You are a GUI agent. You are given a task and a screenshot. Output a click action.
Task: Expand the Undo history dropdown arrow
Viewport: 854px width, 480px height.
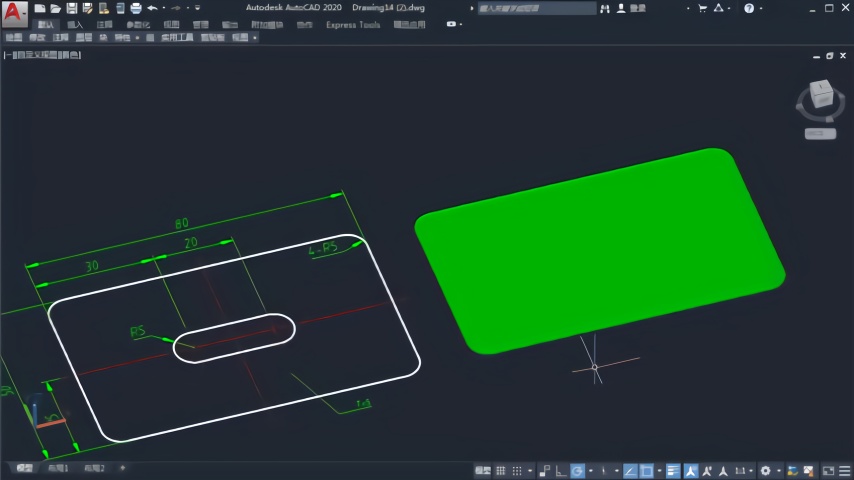163,8
